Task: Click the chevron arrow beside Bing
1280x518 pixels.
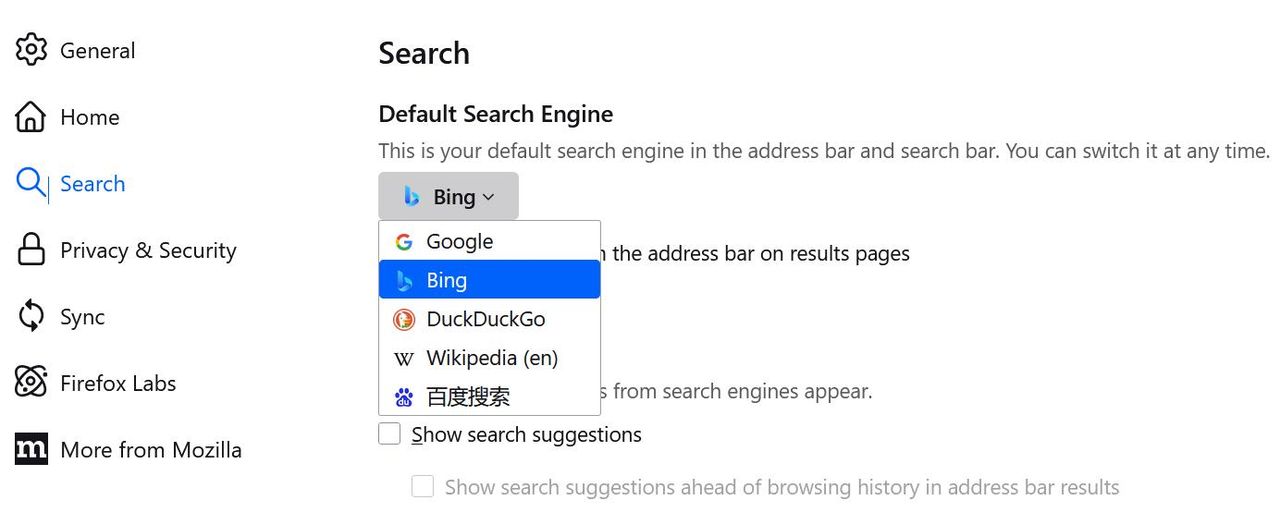Action: point(489,197)
